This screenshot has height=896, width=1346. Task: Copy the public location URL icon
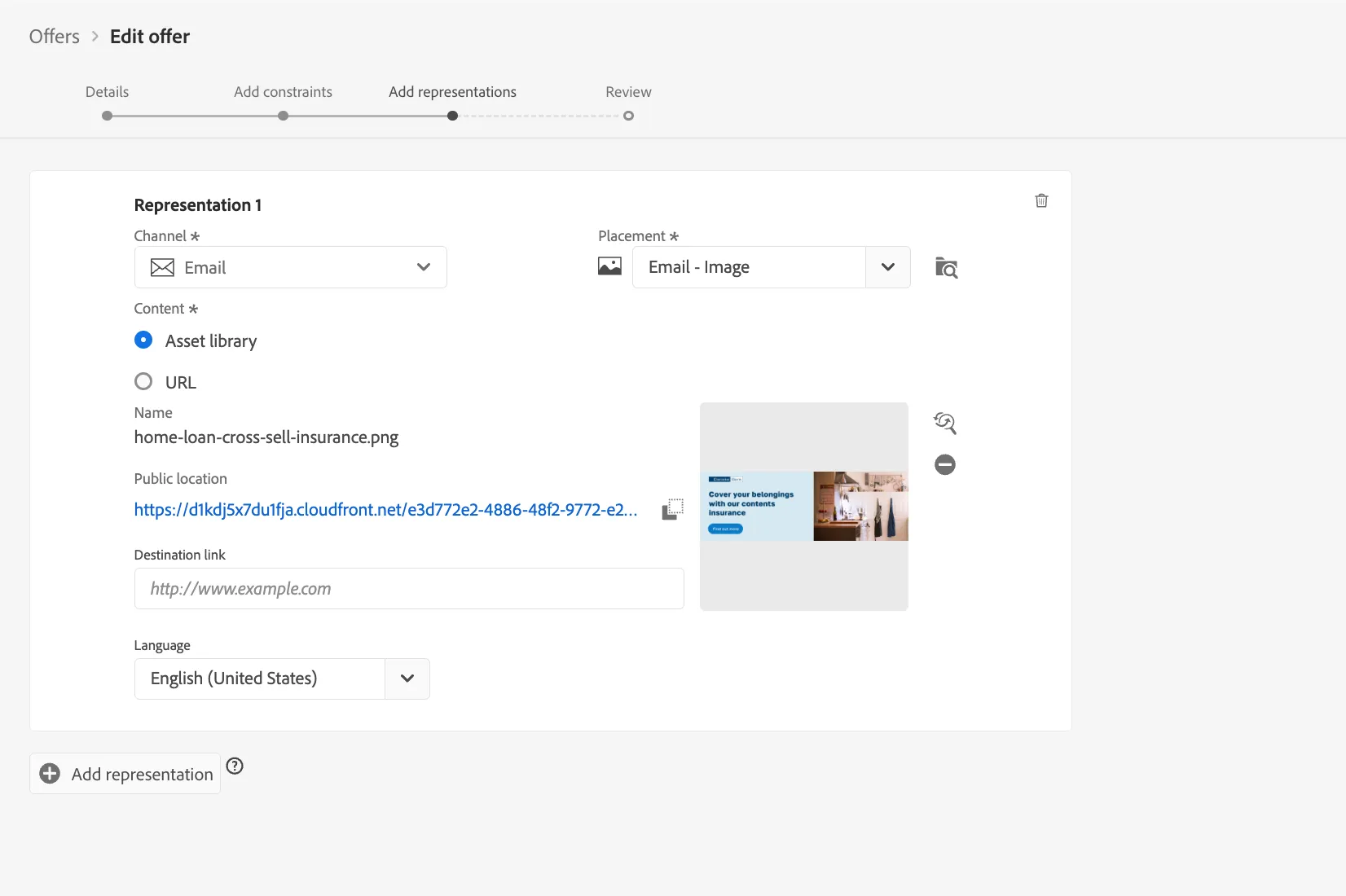pos(672,509)
